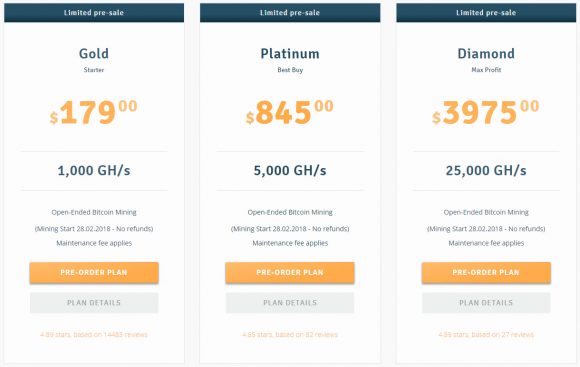
Task: Open Plan Details for Diamond
Action: click(486, 303)
